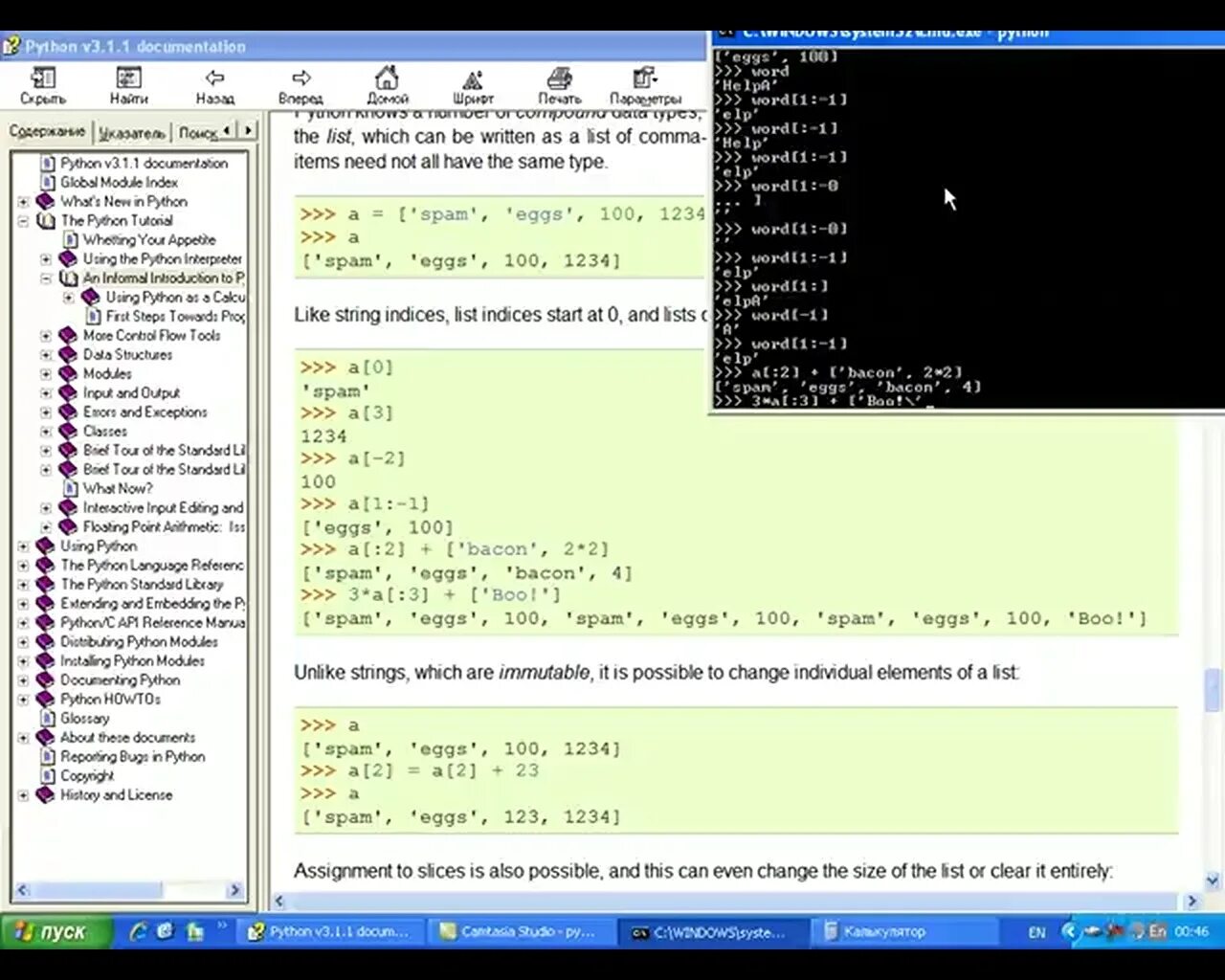Image resolution: width=1225 pixels, height=980 pixels.
Task: Expand the Using Python node
Action: [x=23, y=546]
